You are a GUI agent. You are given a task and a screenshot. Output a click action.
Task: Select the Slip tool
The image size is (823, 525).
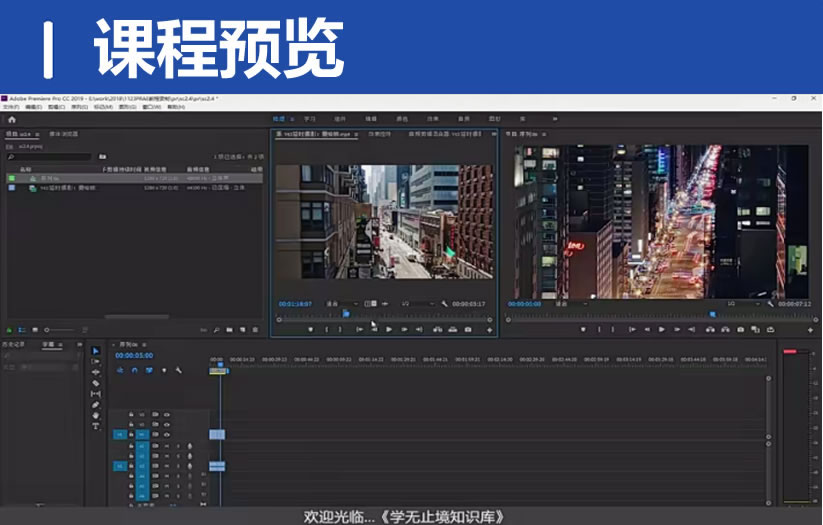pyautogui.click(x=96, y=394)
